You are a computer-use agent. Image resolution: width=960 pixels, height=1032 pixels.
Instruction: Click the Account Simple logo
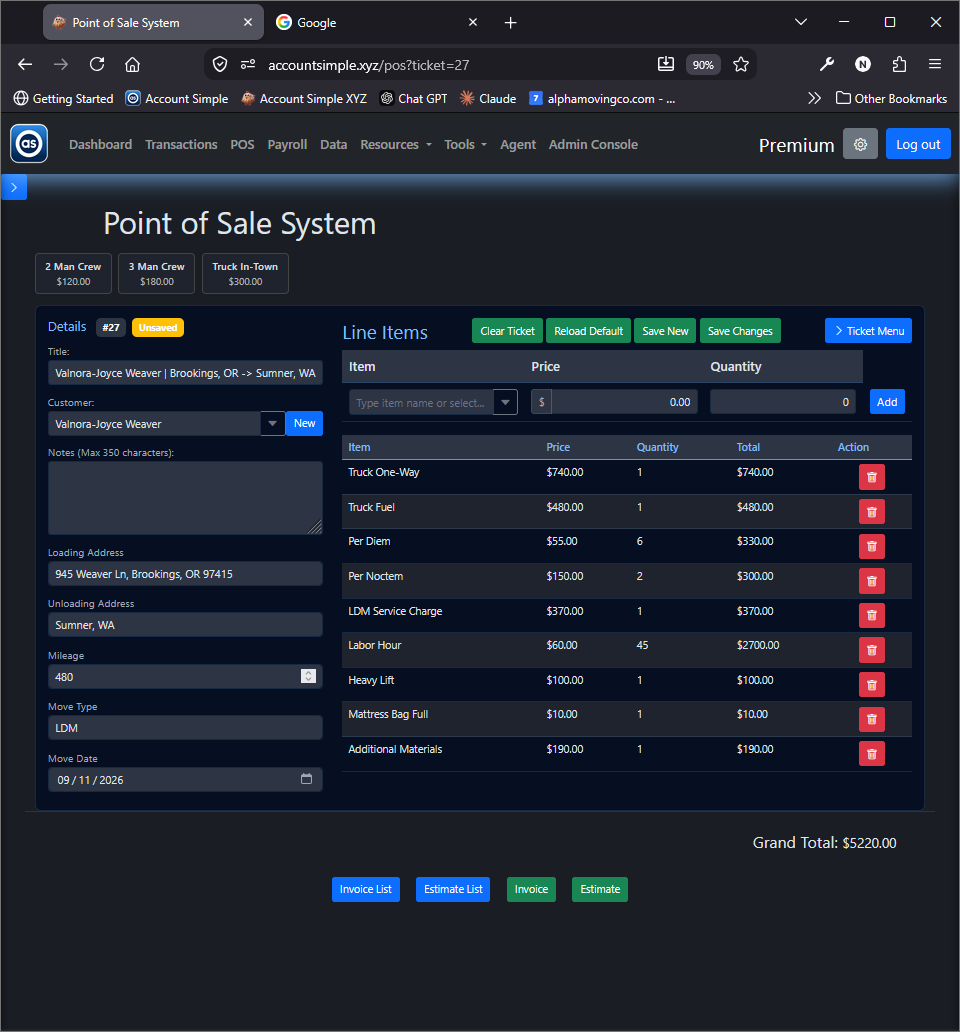29,143
